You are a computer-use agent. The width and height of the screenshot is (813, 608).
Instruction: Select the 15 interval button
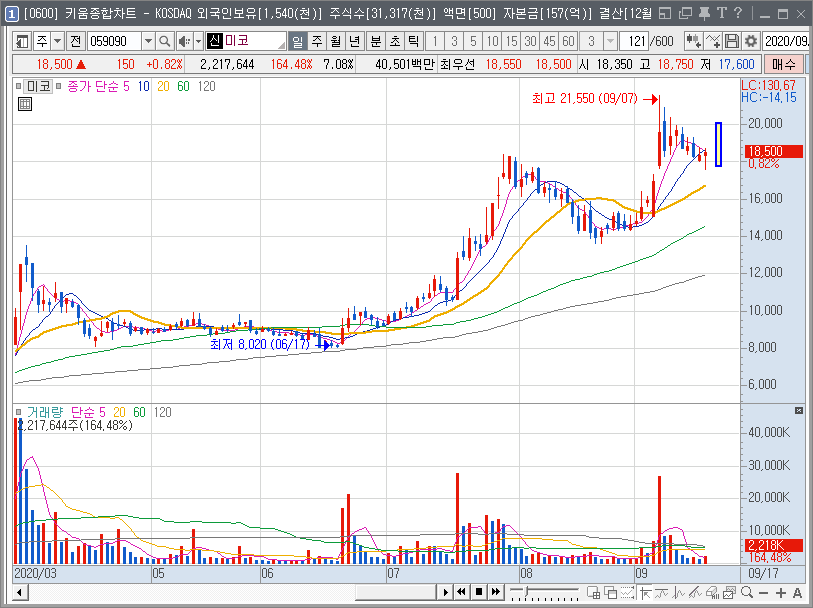[x=511, y=41]
